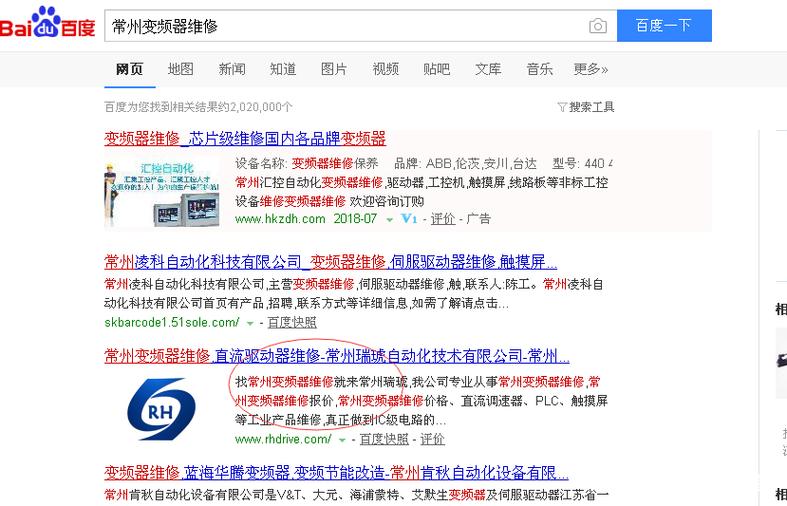Click the V1 credibility badge icon
This screenshot has height=506, width=787.
409,219
